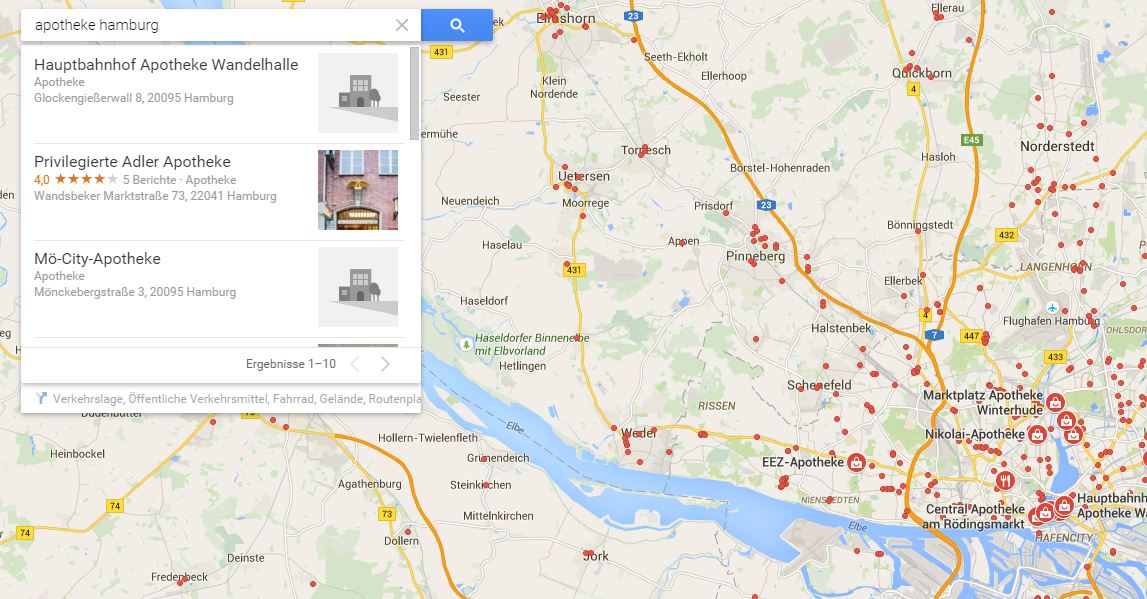Click the blue search magnifier button
This screenshot has height=599, width=1147.
click(x=457, y=26)
